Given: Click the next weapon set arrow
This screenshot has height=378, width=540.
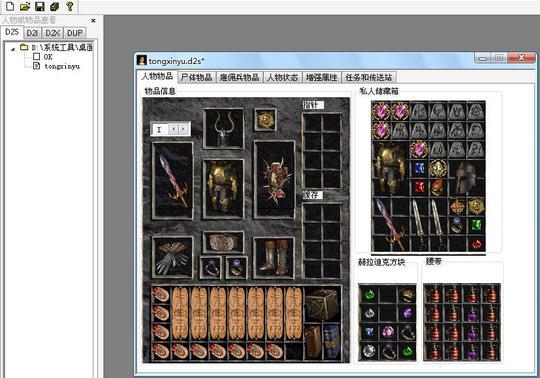Looking at the screenshot, I should pyautogui.click(x=183, y=129).
